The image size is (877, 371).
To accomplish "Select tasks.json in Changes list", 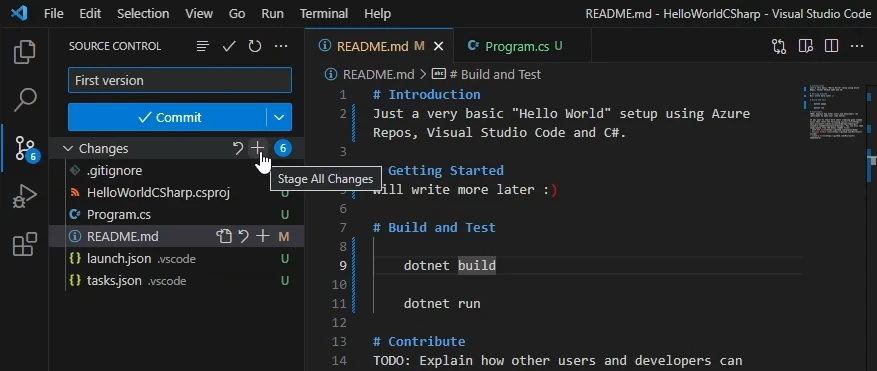I will pyautogui.click(x=177, y=281).
